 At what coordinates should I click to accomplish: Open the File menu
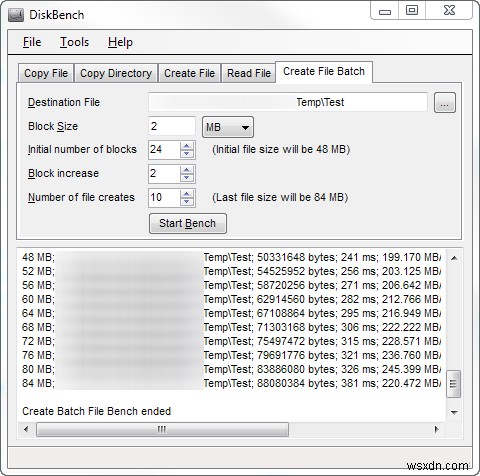pyautogui.click(x=32, y=42)
